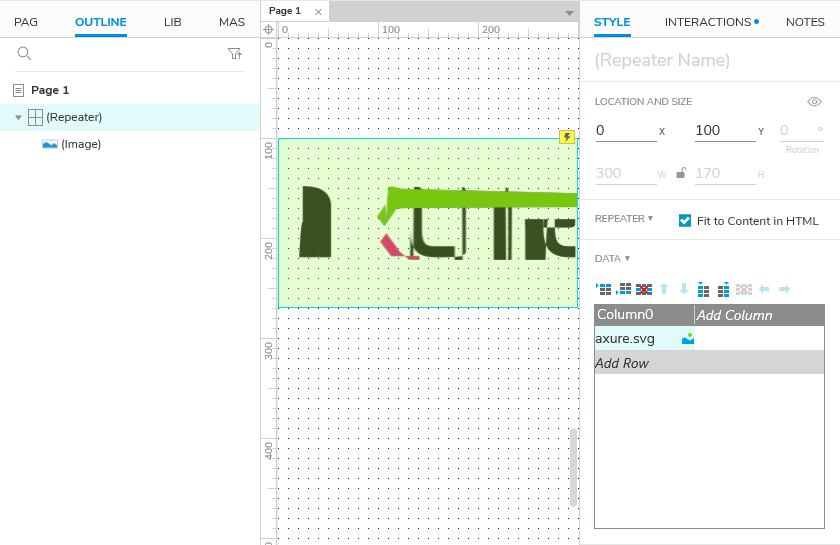
Task: Select the Column0 header
Action: 644,315
